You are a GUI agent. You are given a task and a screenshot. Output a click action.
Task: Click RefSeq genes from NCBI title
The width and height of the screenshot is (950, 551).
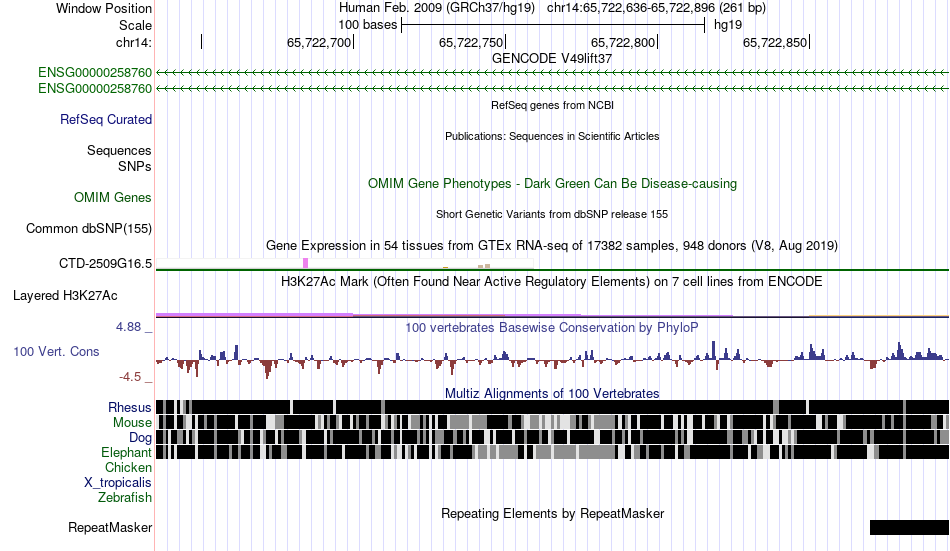552,105
